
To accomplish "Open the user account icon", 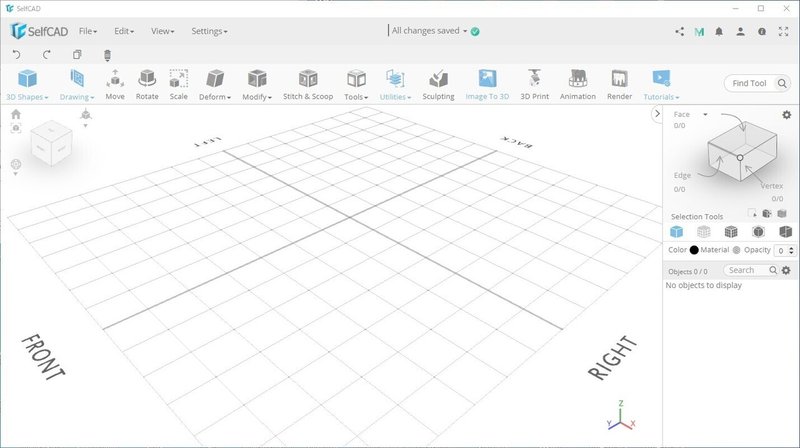I will 740,32.
